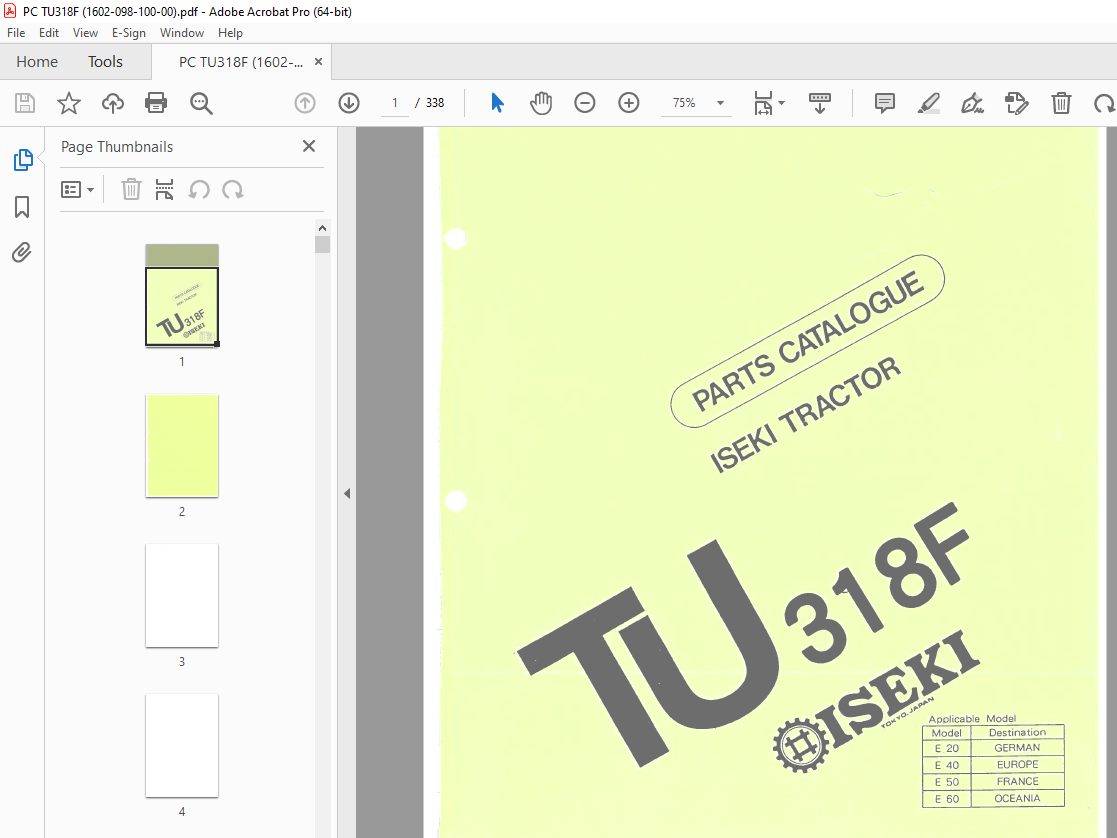
Task: Click the total page count '338'
Action: 435,103
